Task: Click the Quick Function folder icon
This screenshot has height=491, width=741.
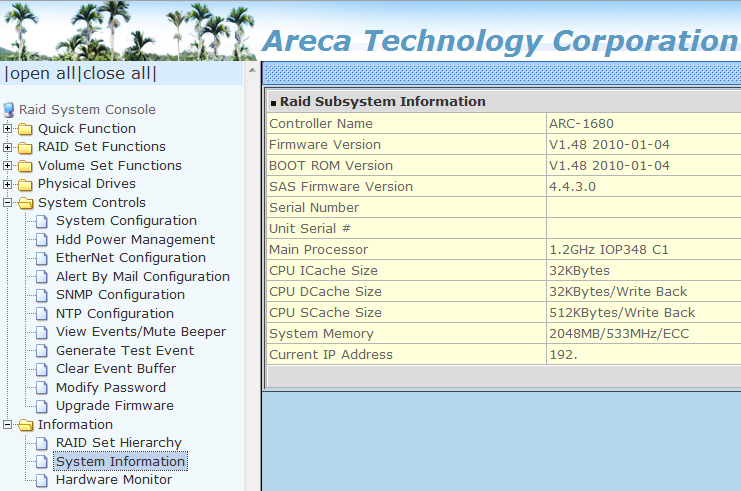Action: 26,129
